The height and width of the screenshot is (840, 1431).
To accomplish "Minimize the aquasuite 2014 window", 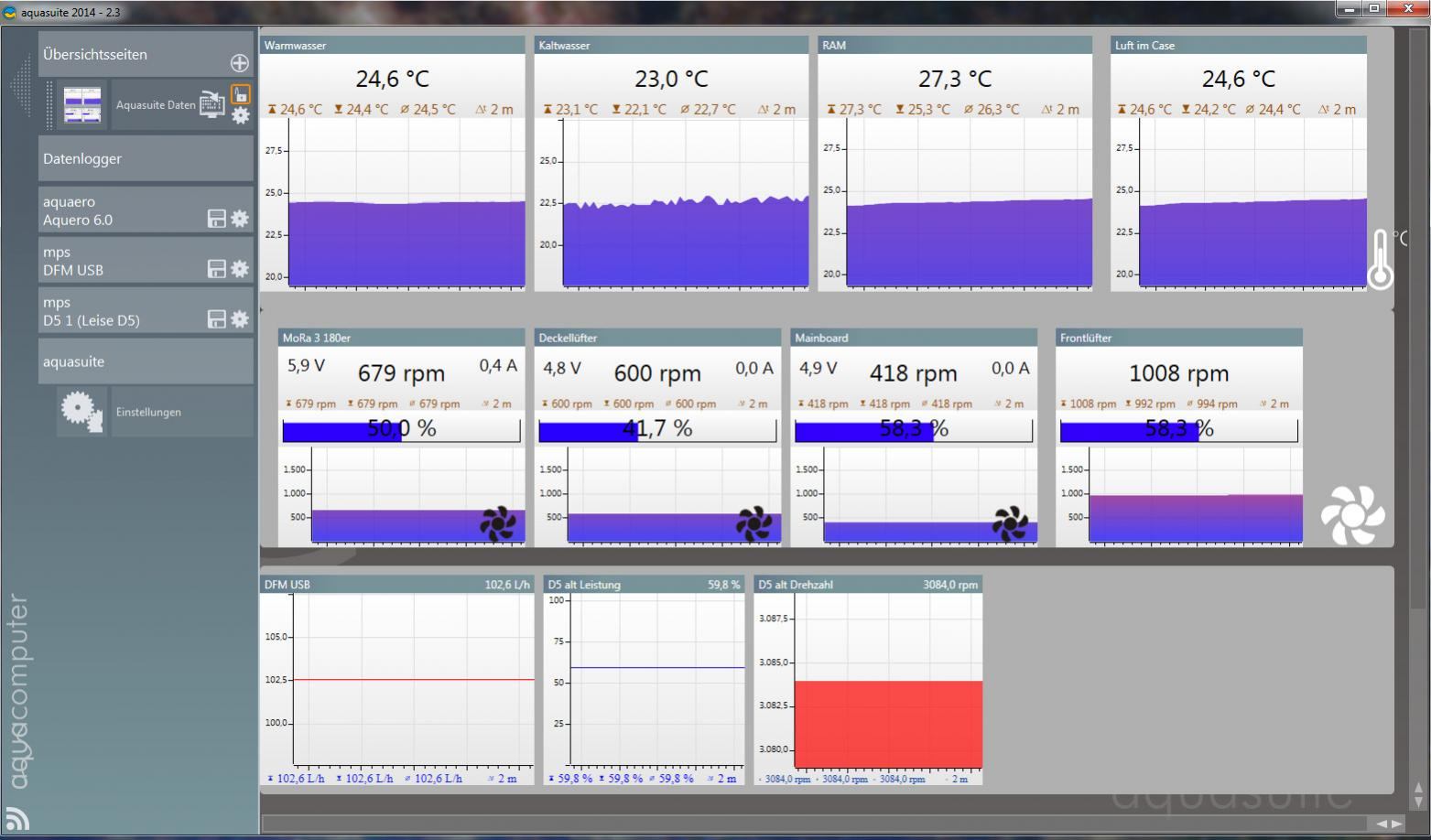I will point(1348,9).
